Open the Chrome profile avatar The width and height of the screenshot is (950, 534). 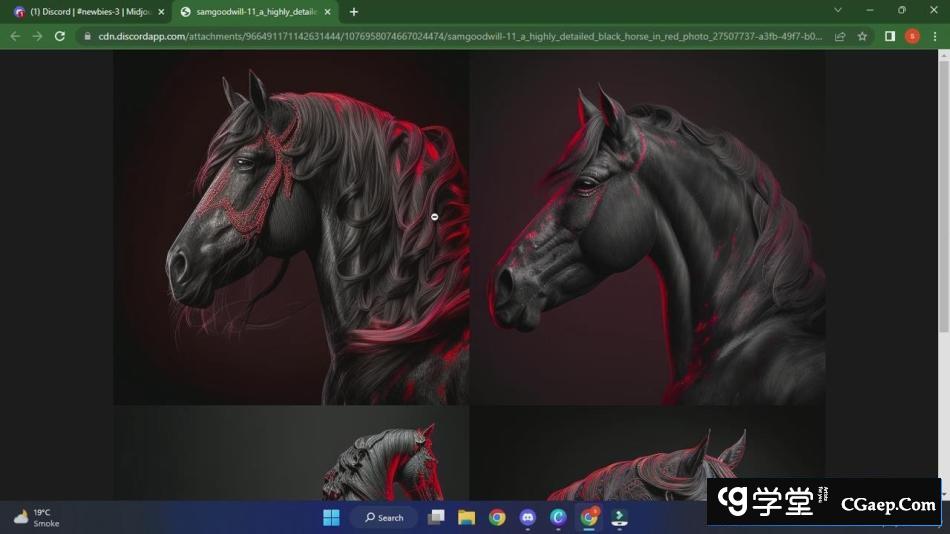coord(912,36)
